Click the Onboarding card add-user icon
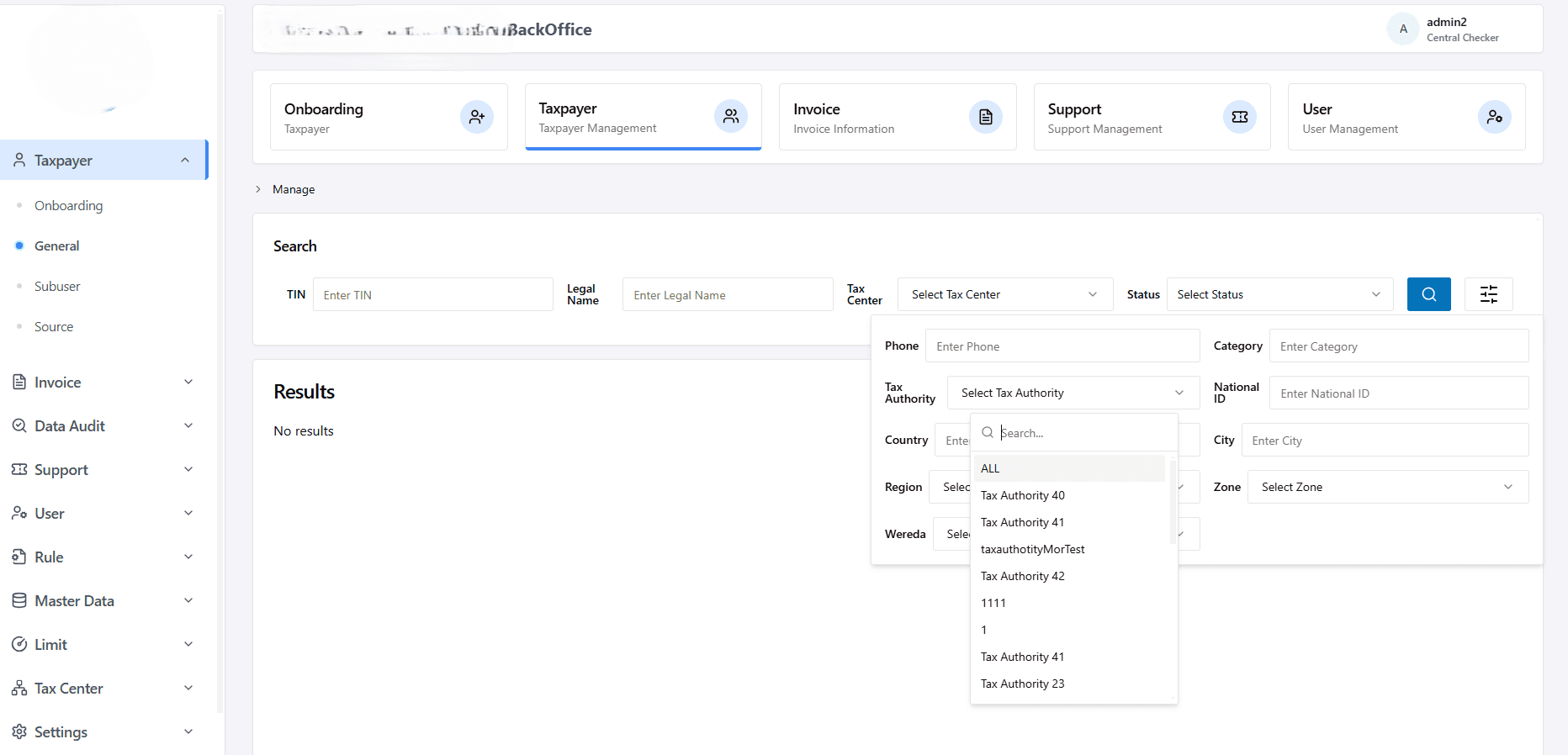Image resolution: width=1568 pixels, height=755 pixels. tap(477, 117)
